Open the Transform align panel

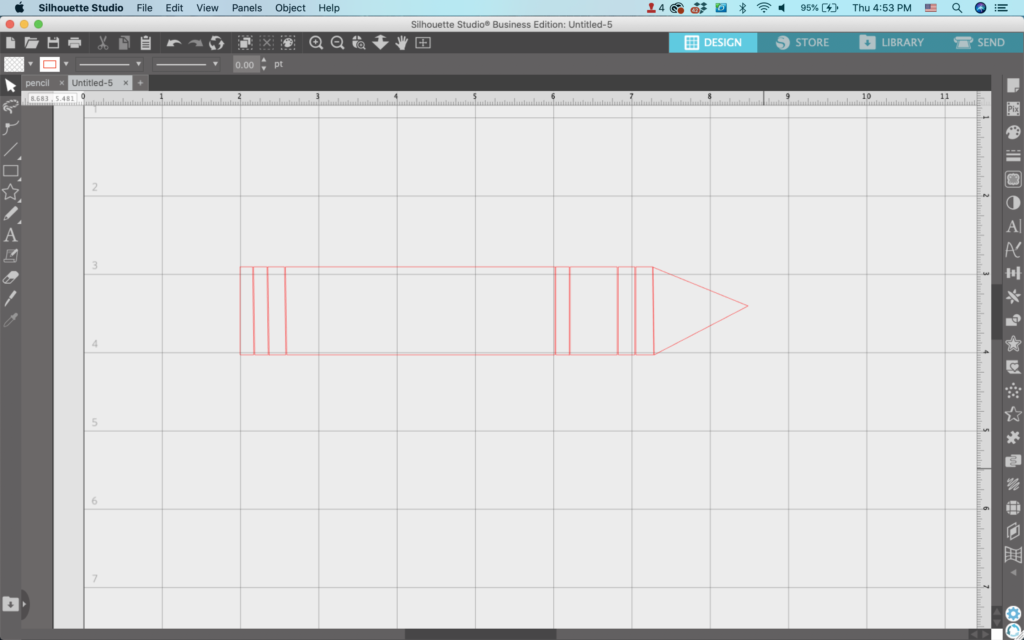point(1013,273)
